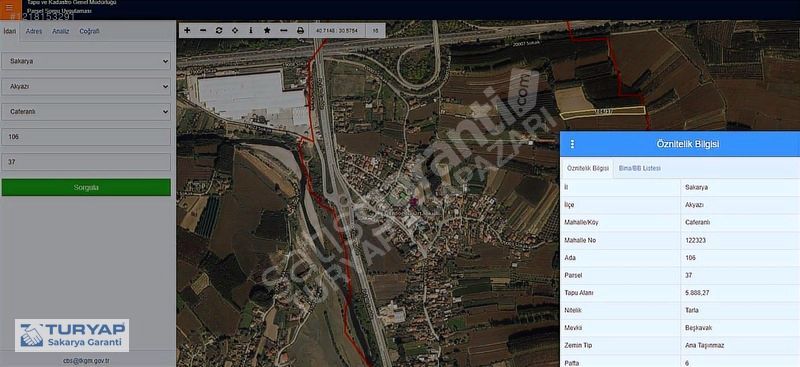
Task: Switch to the Analiz tab
Action: pyautogui.click(x=61, y=31)
